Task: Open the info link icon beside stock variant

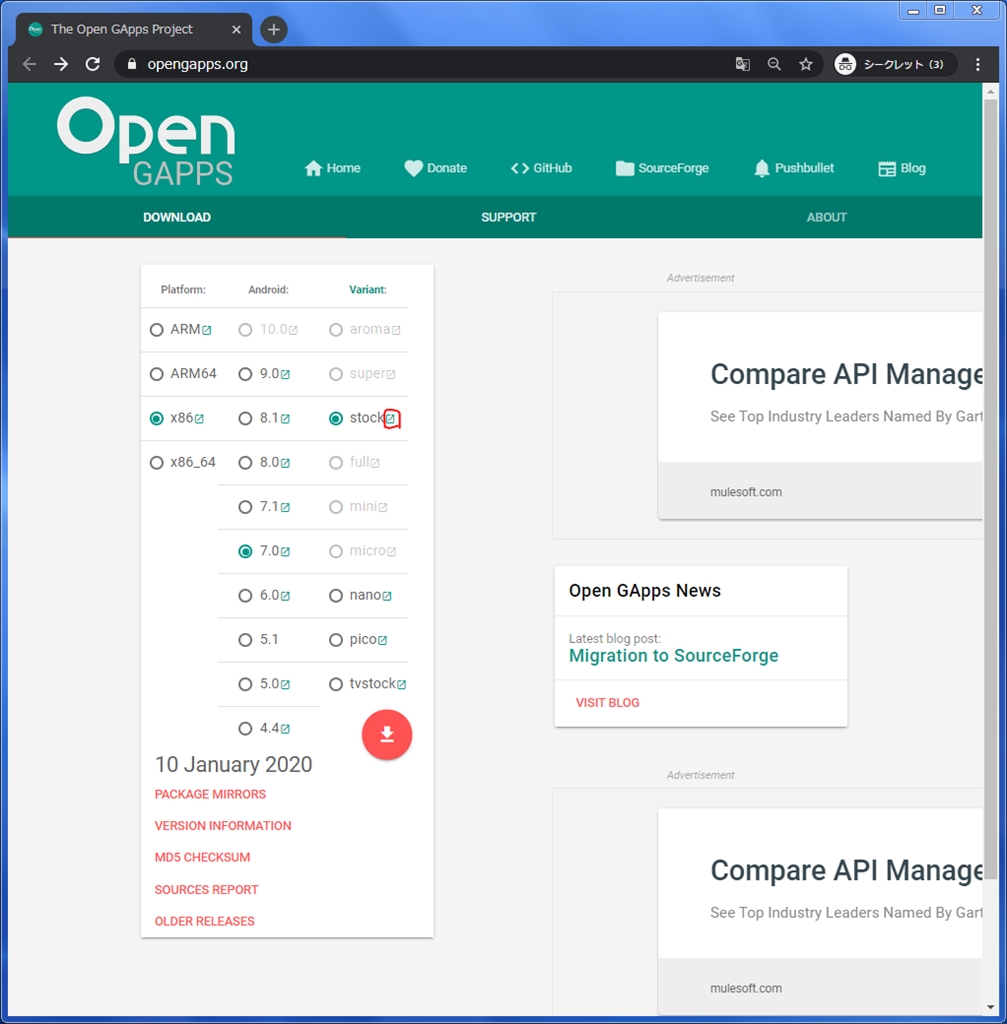Action: click(391, 419)
